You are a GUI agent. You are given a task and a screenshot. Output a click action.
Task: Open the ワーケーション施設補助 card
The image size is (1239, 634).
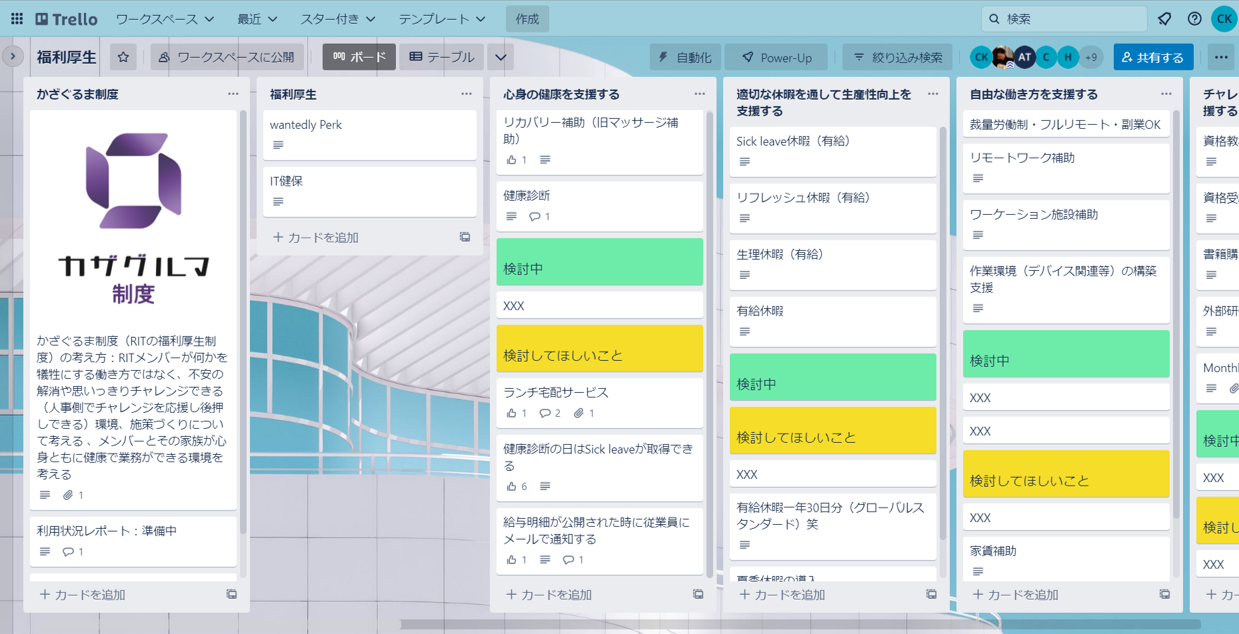[x=1066, y=224]
